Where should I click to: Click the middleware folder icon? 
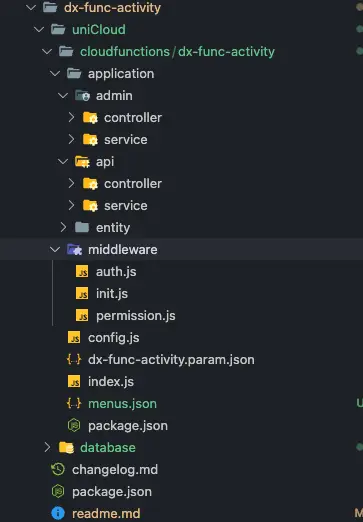coord(74,249)
